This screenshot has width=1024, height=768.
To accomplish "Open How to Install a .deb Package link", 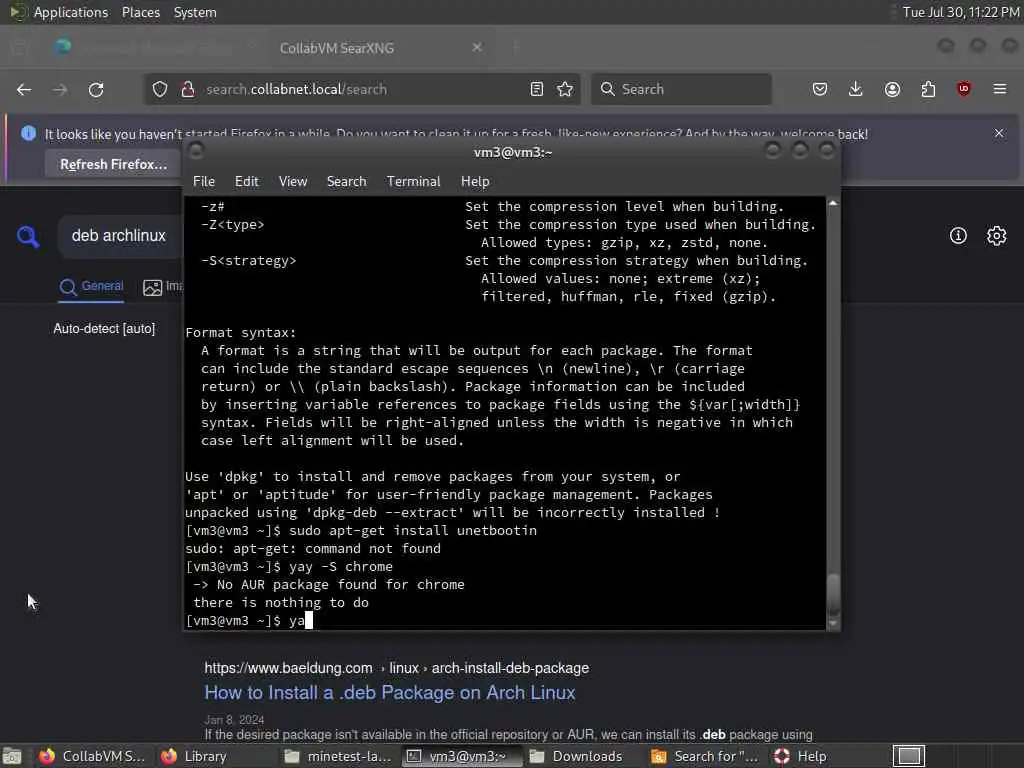I will point(390,693).
